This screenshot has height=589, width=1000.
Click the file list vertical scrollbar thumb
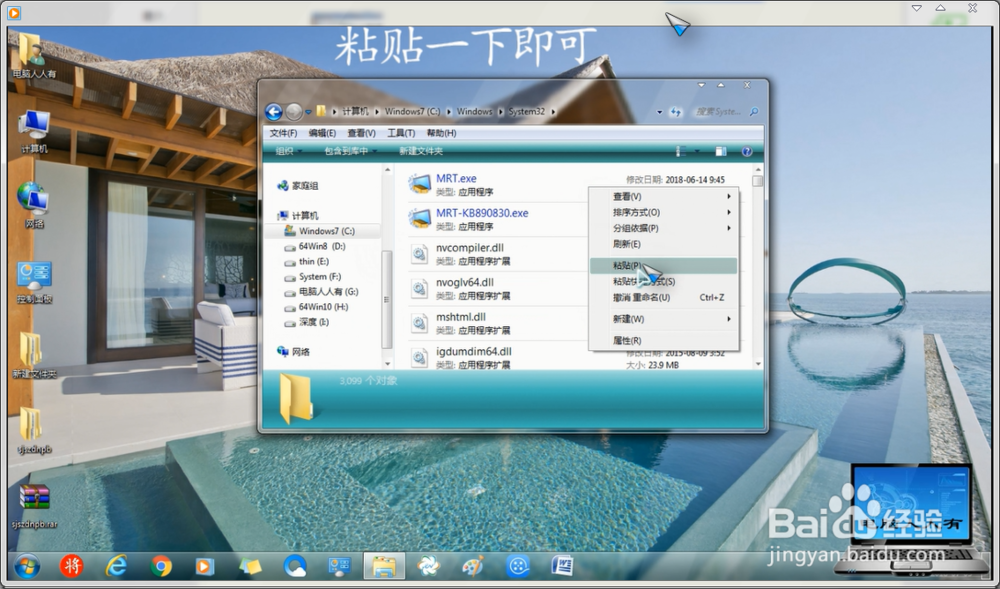[758, 181]
